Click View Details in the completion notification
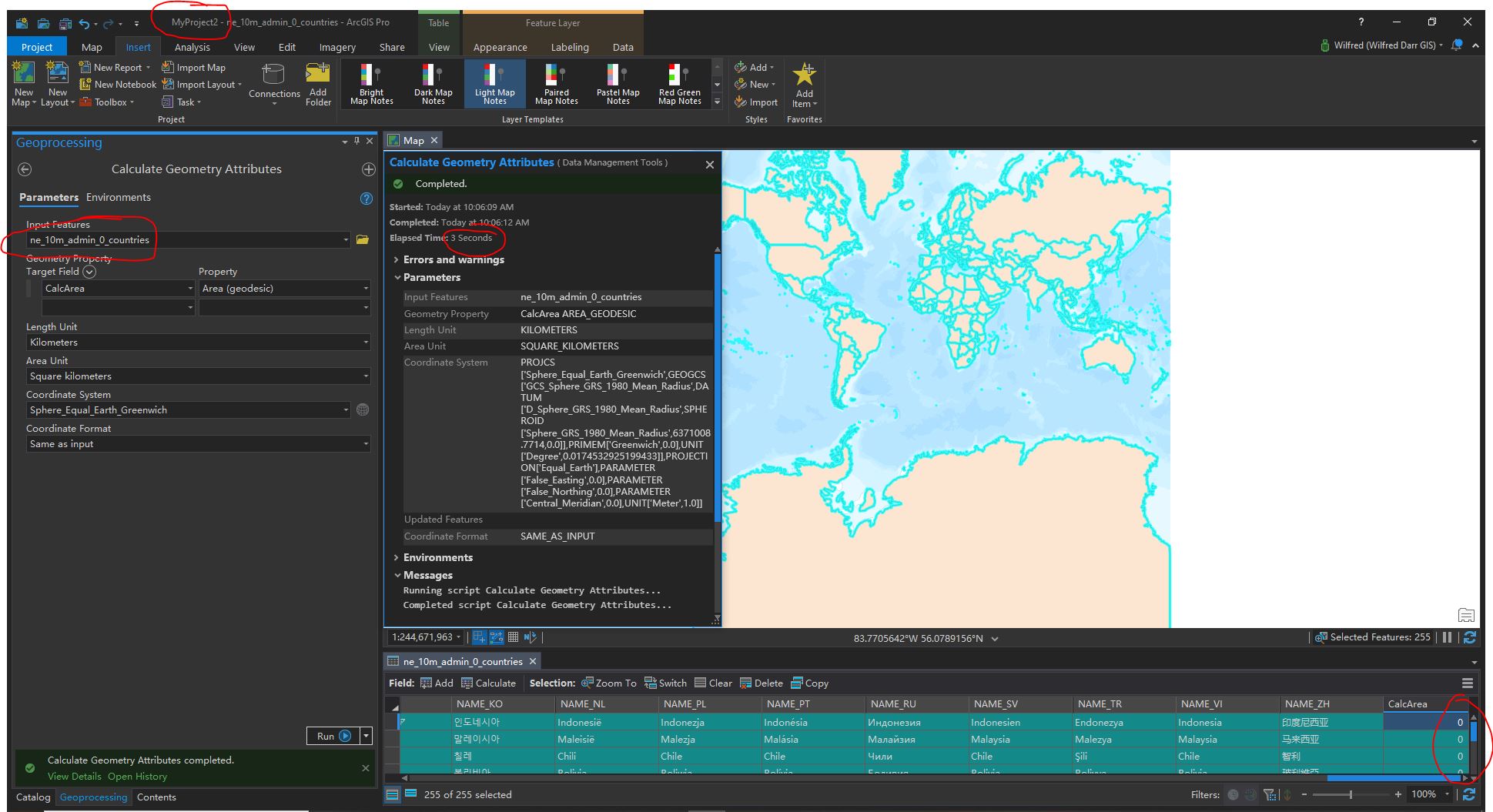1493x812 pixels. point(73,776)
